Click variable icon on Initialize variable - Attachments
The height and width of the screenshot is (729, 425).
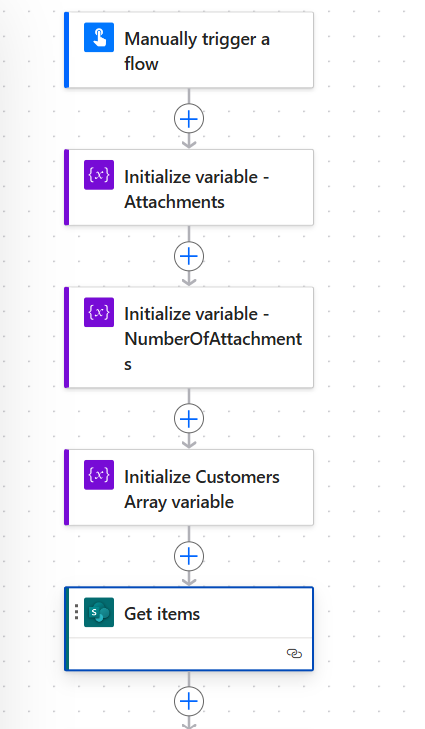pyautogui.click(x=99, y=175)
